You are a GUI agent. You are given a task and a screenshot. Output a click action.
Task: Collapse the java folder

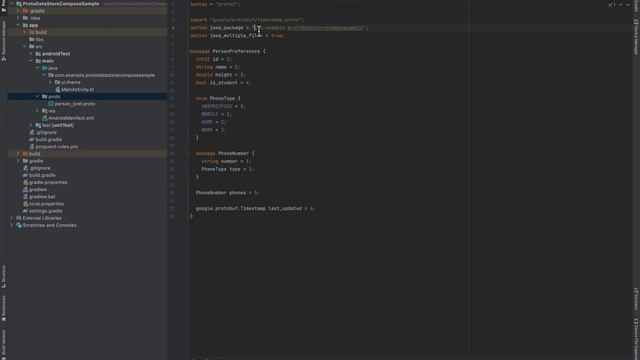click(38, 68)
